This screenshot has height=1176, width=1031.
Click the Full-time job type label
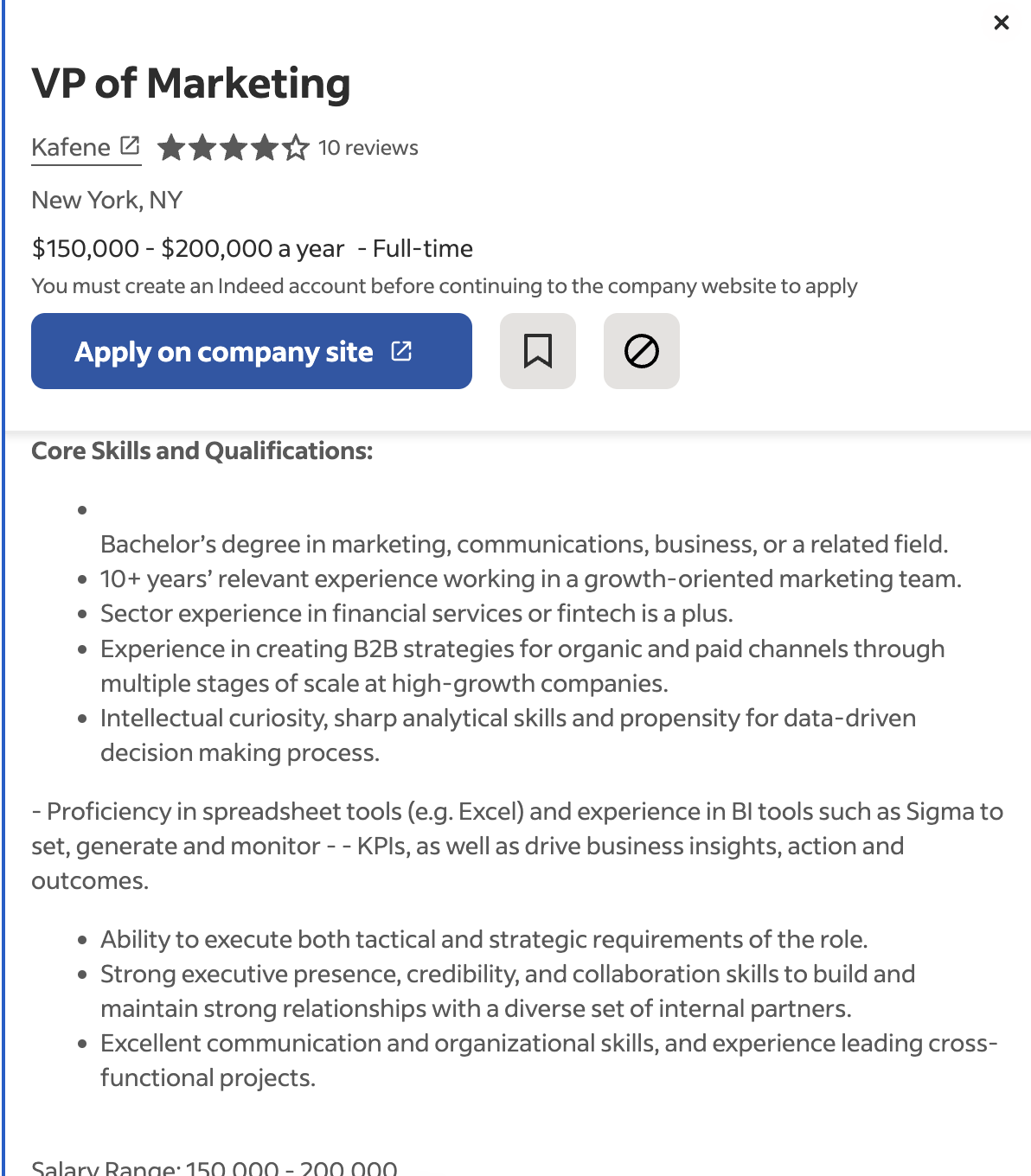click(x=423, y=249)
